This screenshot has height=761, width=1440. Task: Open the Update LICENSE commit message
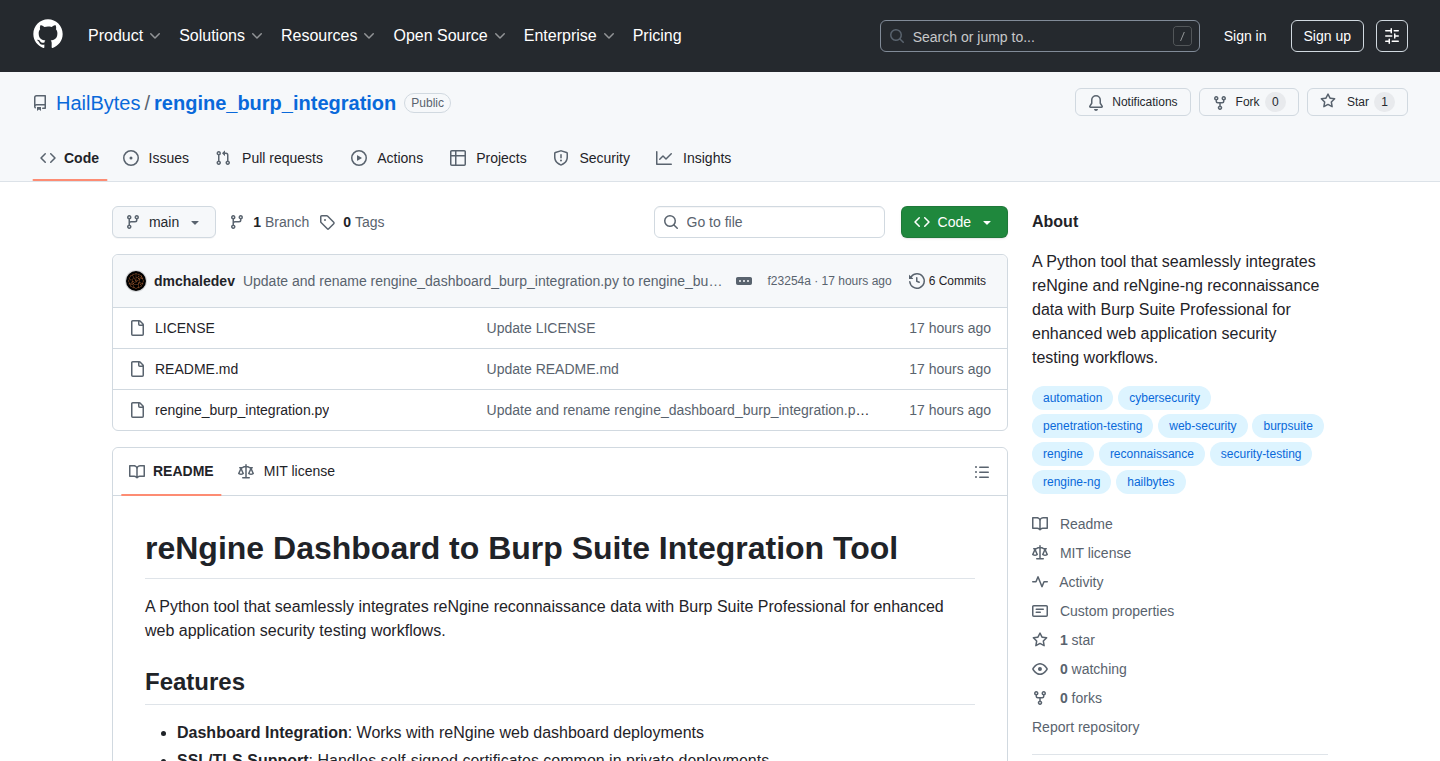(x=541, y=328)
